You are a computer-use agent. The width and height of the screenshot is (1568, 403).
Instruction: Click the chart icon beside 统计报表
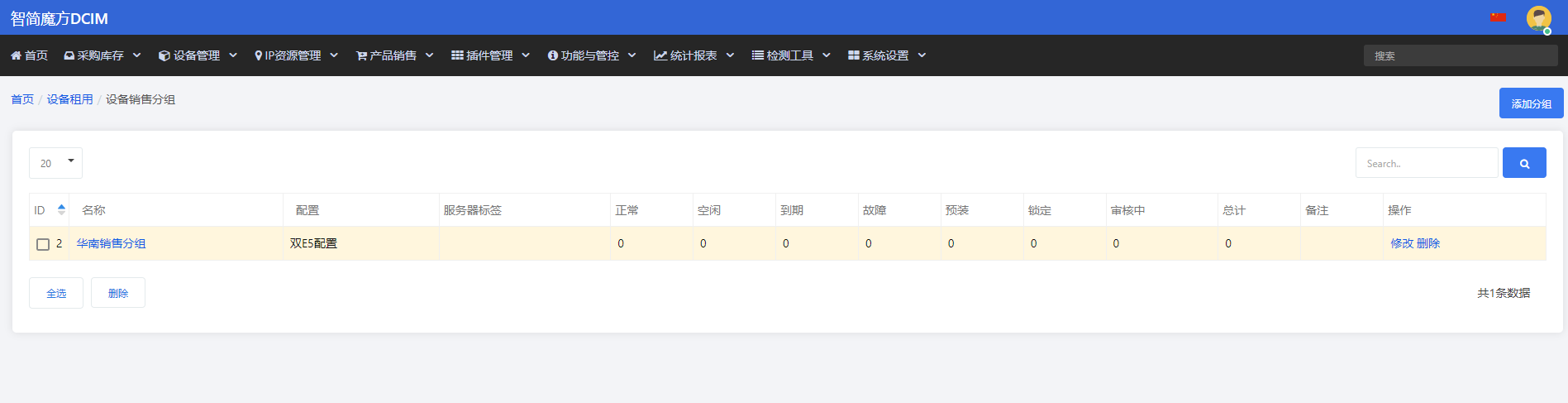tap(660, 55)
